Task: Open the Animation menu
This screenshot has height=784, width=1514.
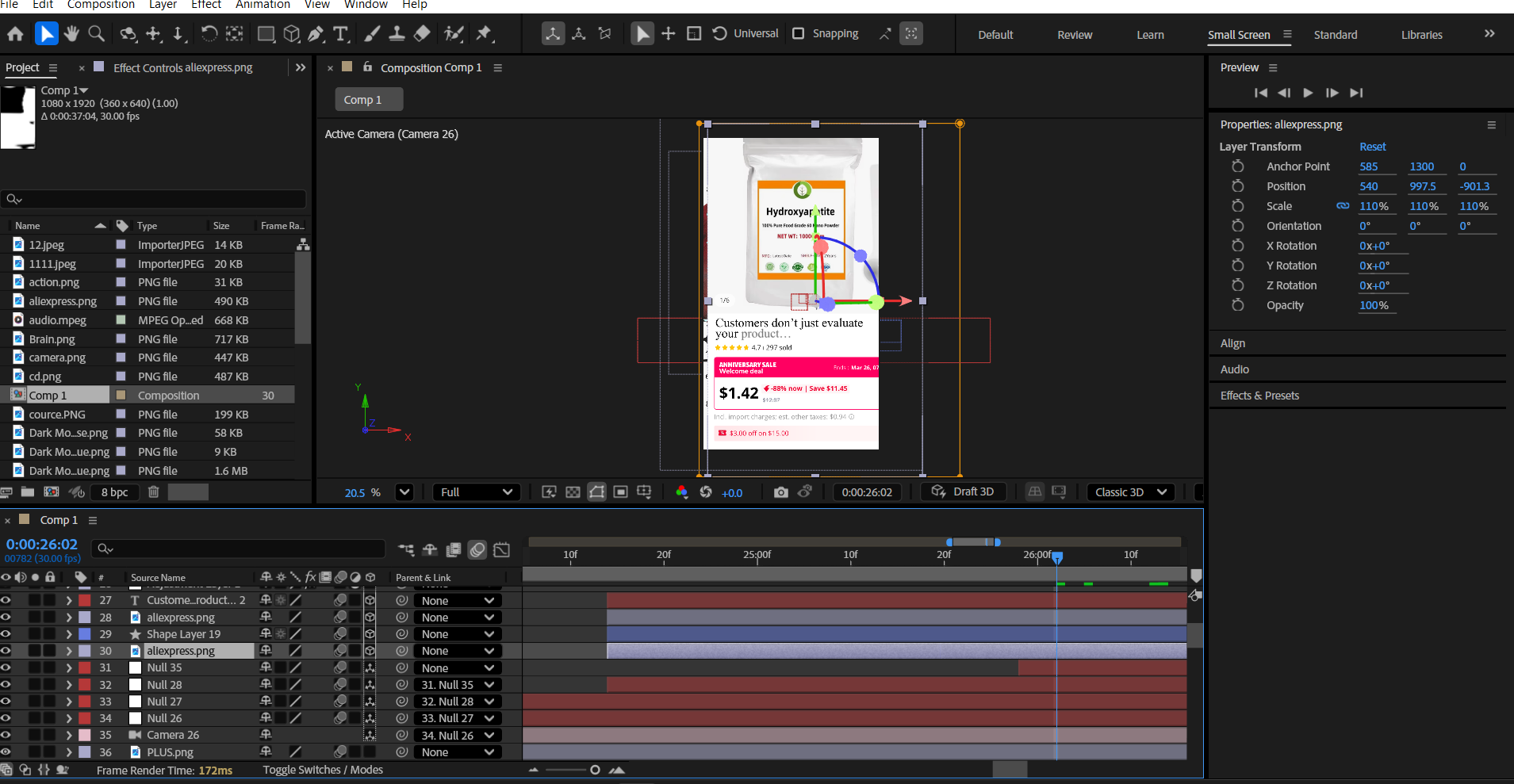Action: coord(263,5)
